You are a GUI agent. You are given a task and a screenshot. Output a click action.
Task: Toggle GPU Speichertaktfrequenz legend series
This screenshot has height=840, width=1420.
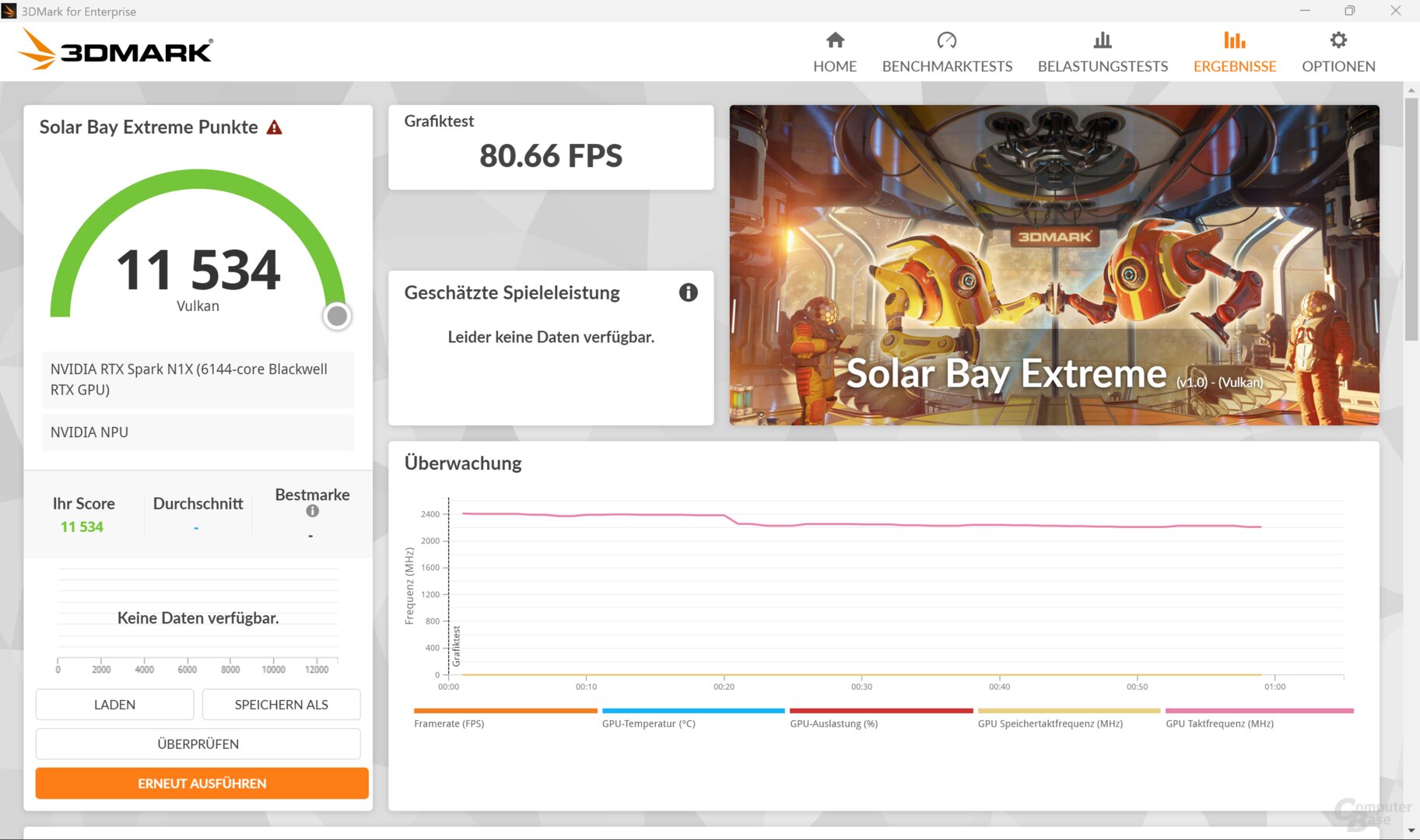point(1068,717)
